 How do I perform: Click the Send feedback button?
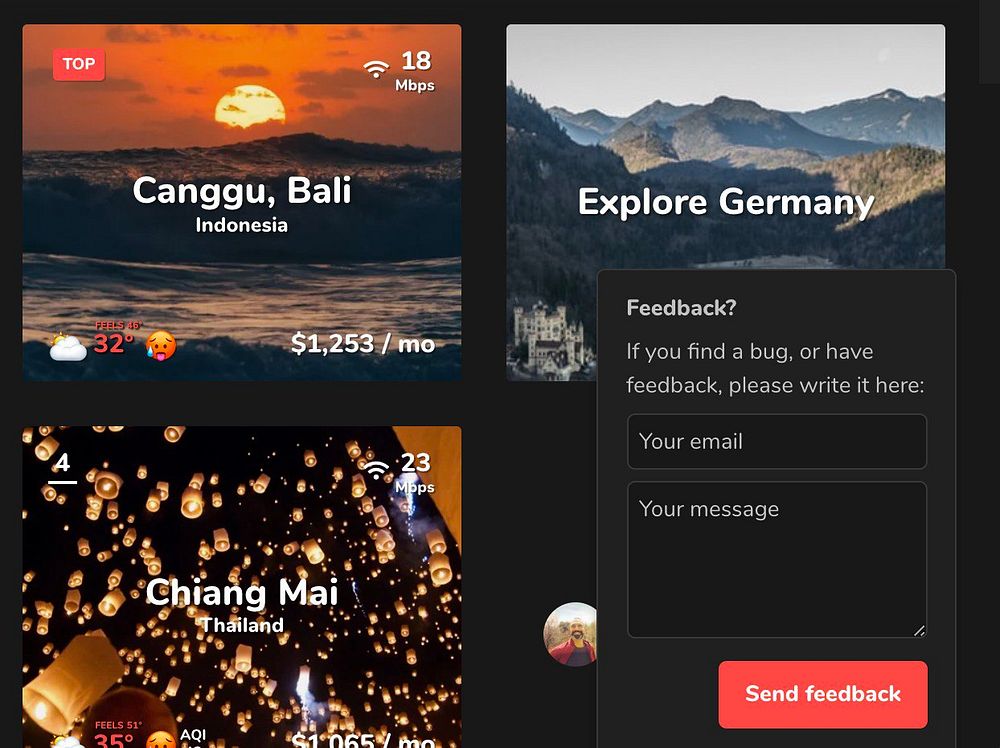tap(823, 694)
